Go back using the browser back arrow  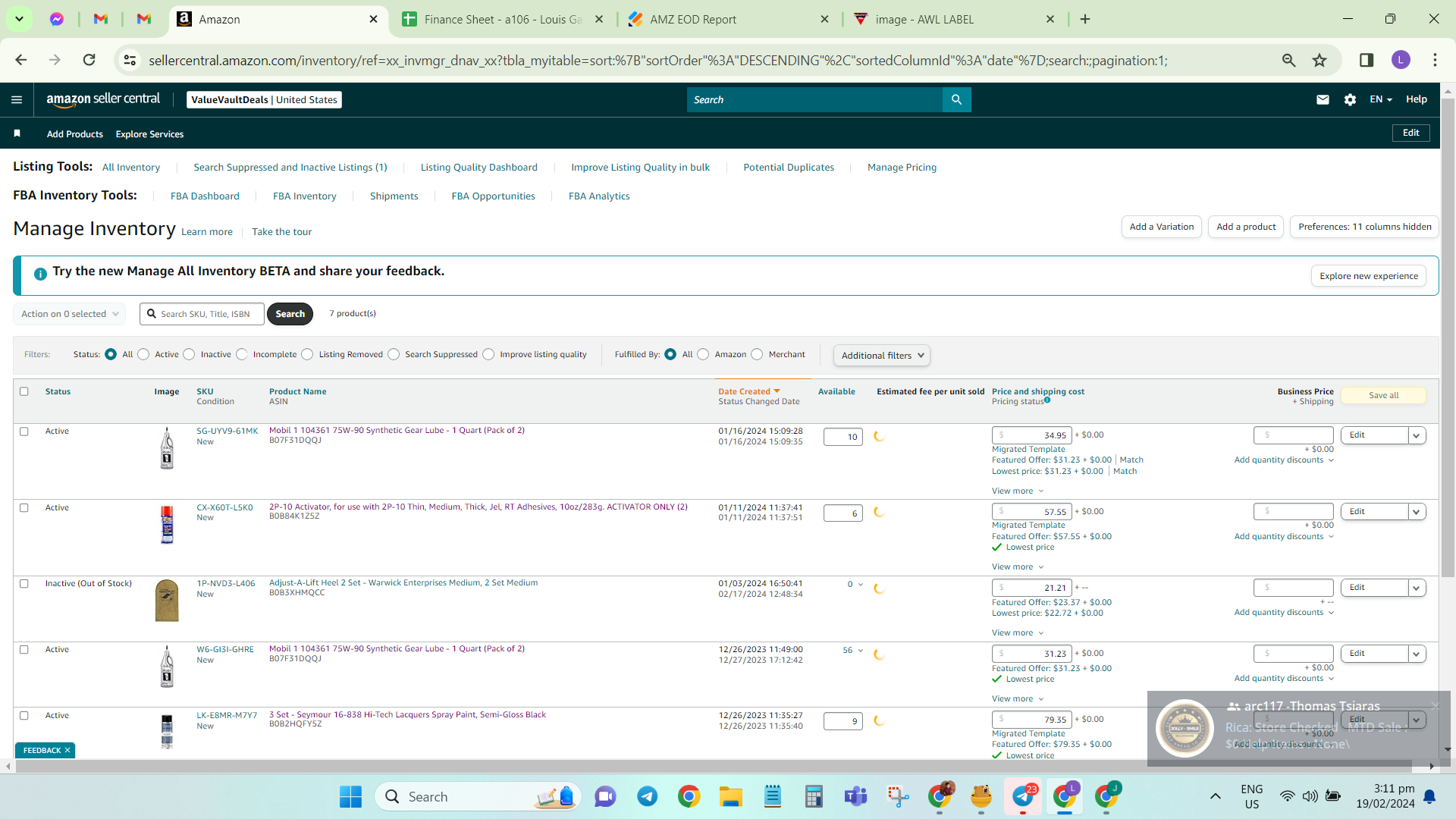[x=21, y=60]
